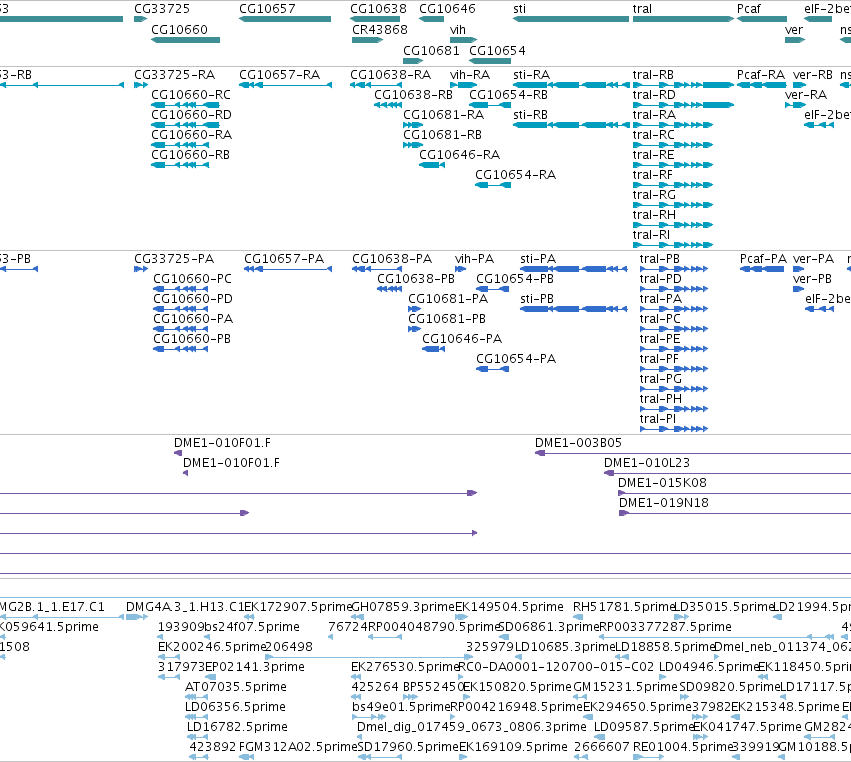Click the Pcaf-PA protein label

tap(763, 258)
